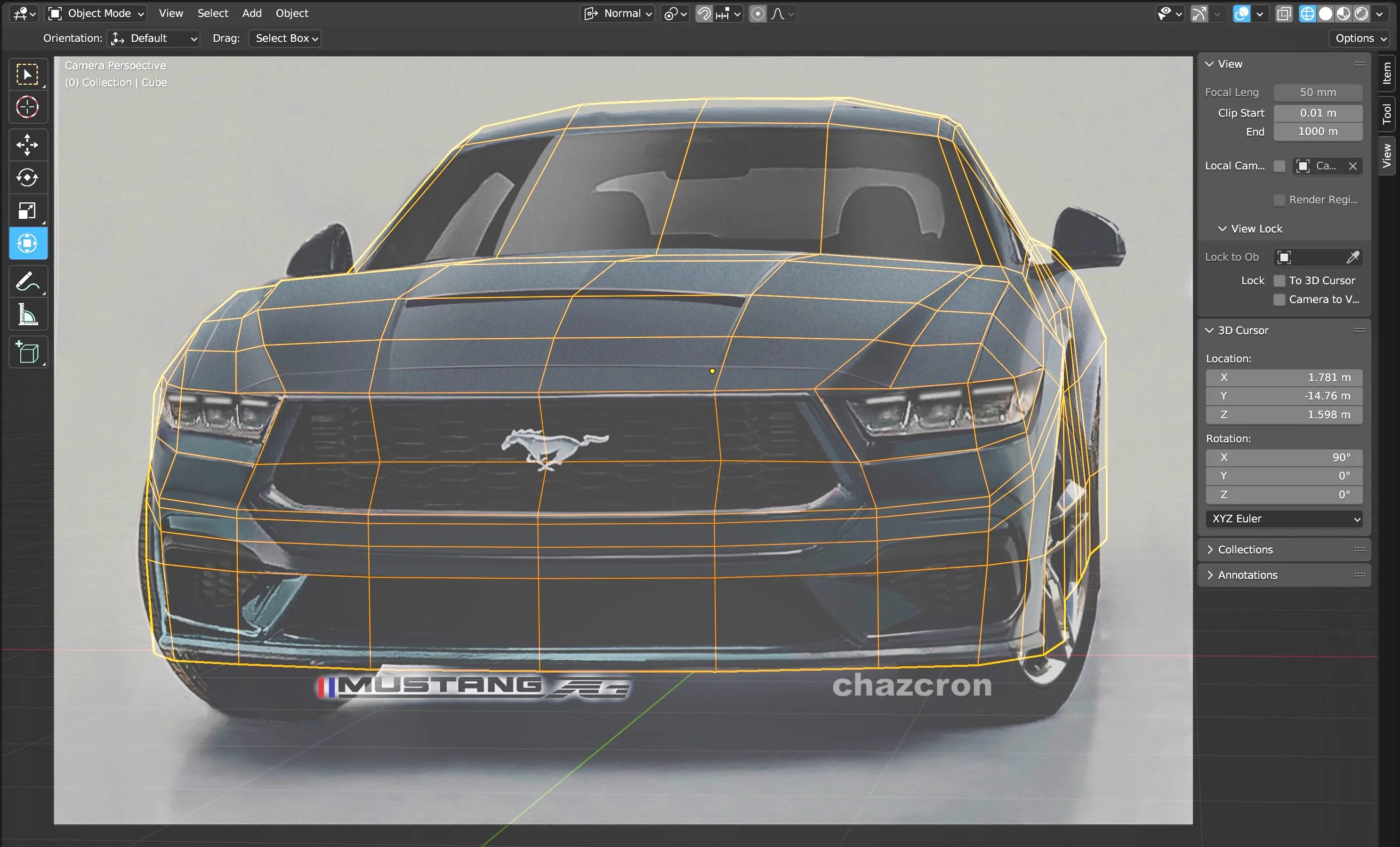Viewport: 1400px width, 847px height.
Task: Choose the Move tool
Action: click(28, 145)
